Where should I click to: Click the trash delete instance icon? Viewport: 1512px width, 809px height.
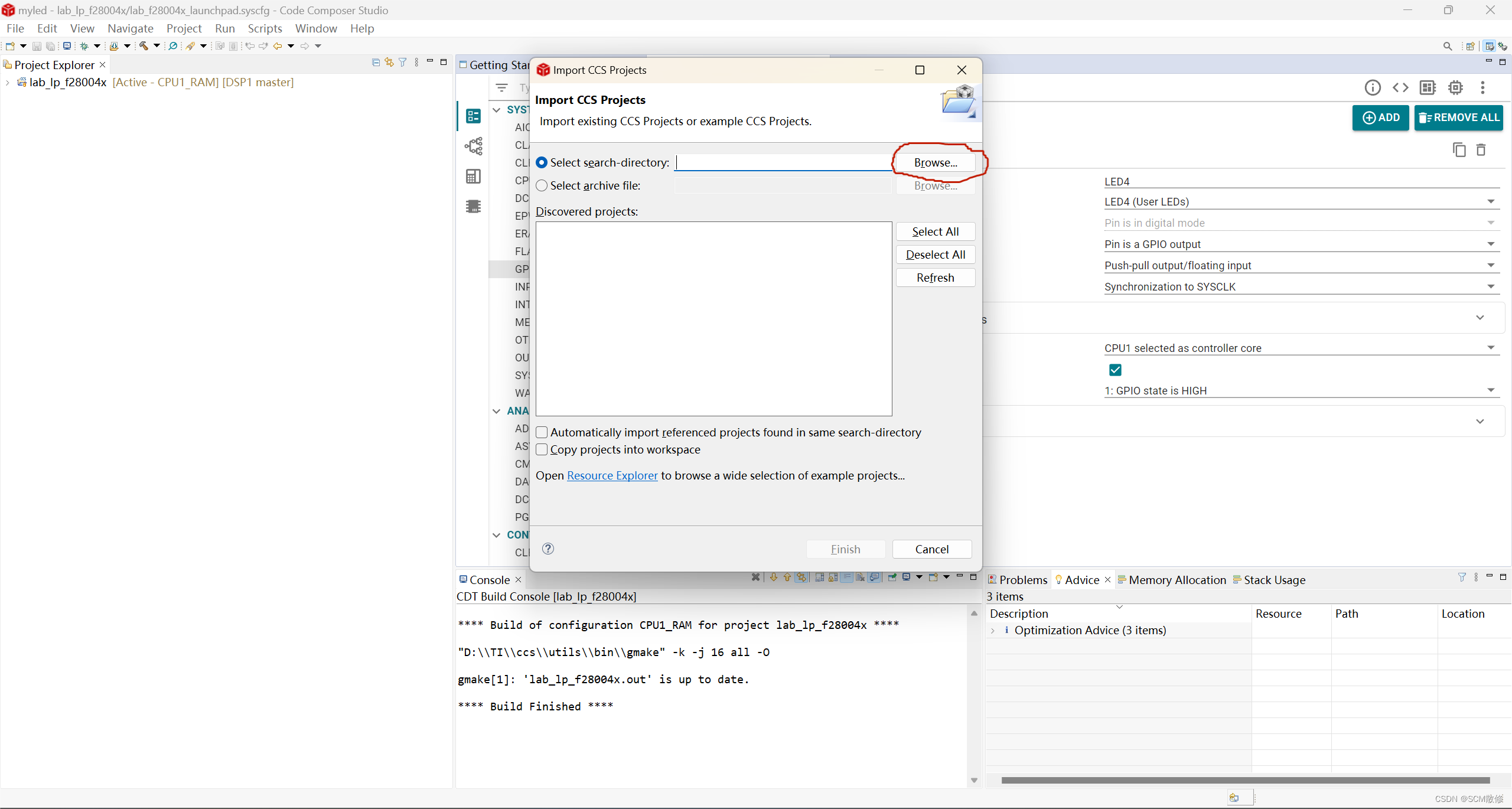[1481, 150]
